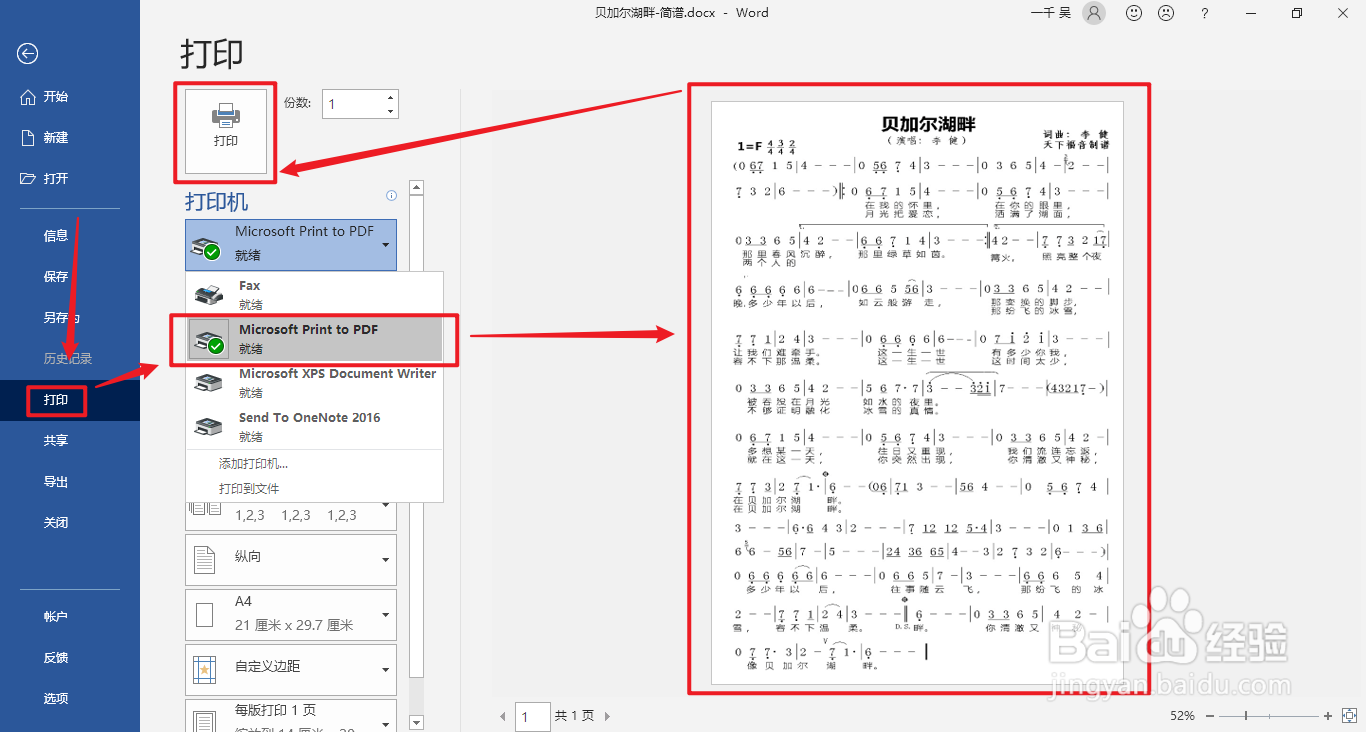The width and height of the screenshot is (1366, 732).
Task: Click the 一千 吴 account name
Action: pyautogui.click(x=1050, y=13)
